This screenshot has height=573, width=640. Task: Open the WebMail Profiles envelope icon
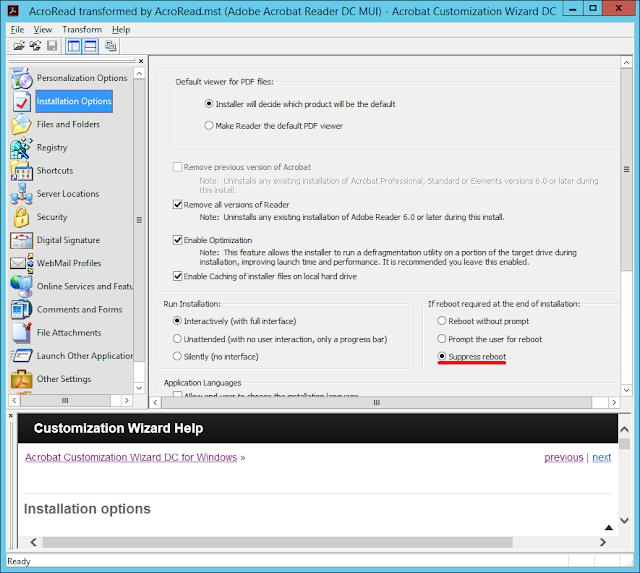21,263
